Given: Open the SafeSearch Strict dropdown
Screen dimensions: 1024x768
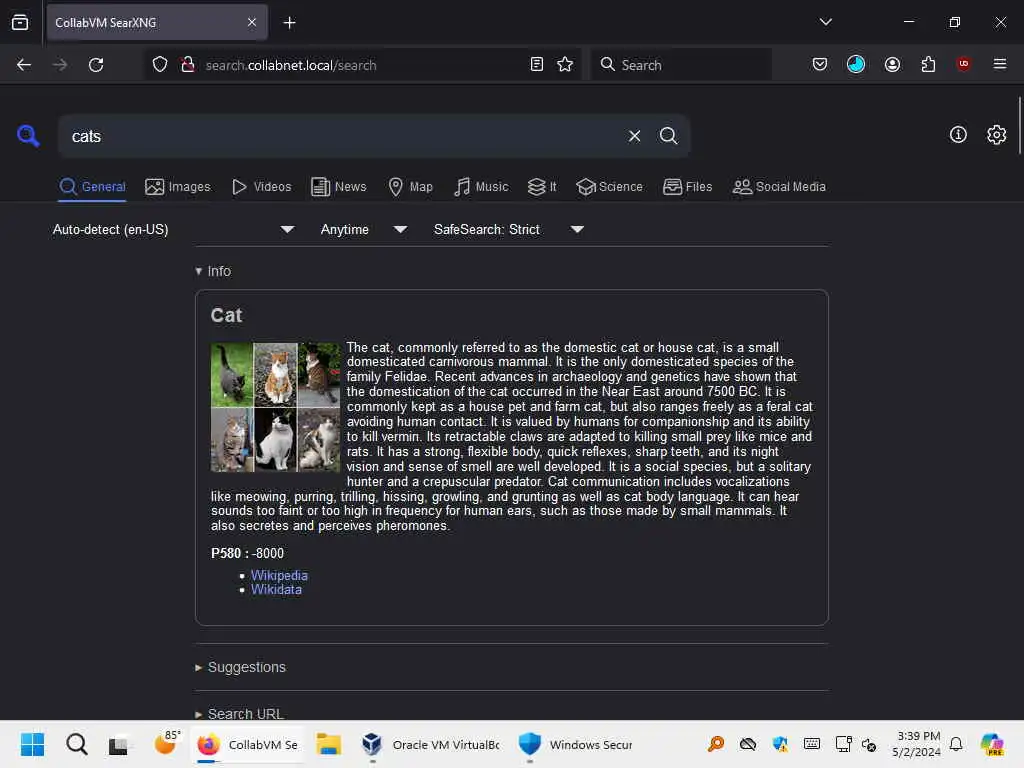Looking at the screenshot, I should [x=509, y=229].
